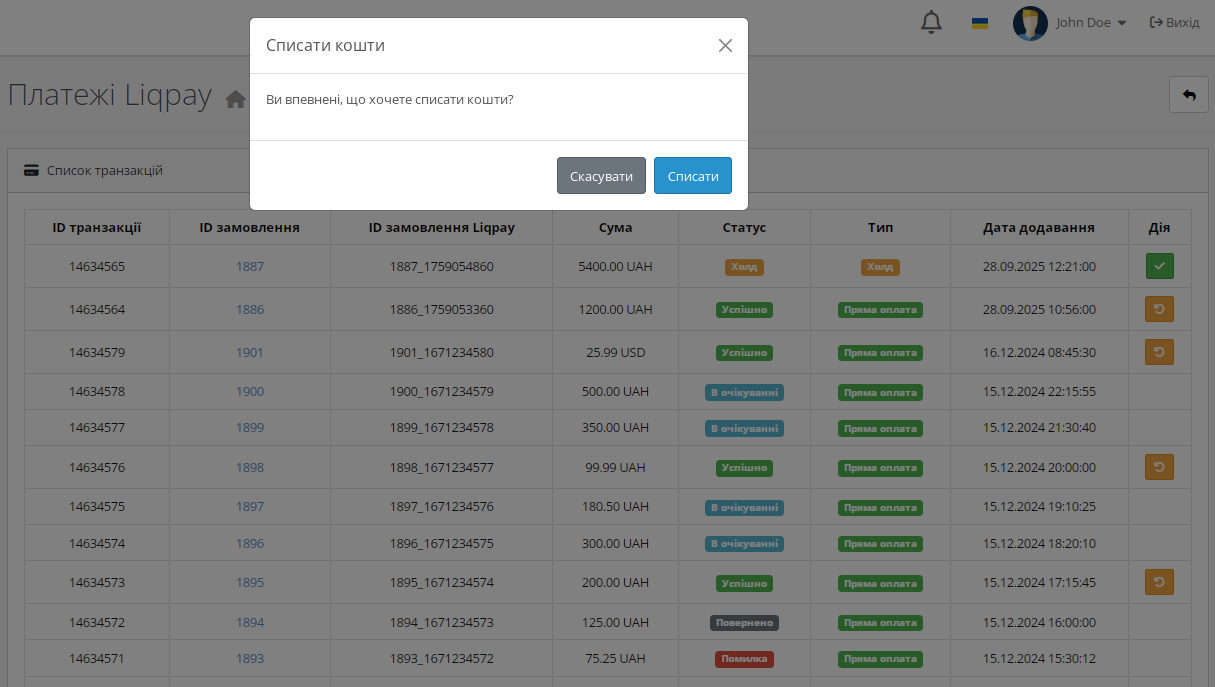Click the ID транзакції column header
The image size is (1215, 687).
coord(97,228)
